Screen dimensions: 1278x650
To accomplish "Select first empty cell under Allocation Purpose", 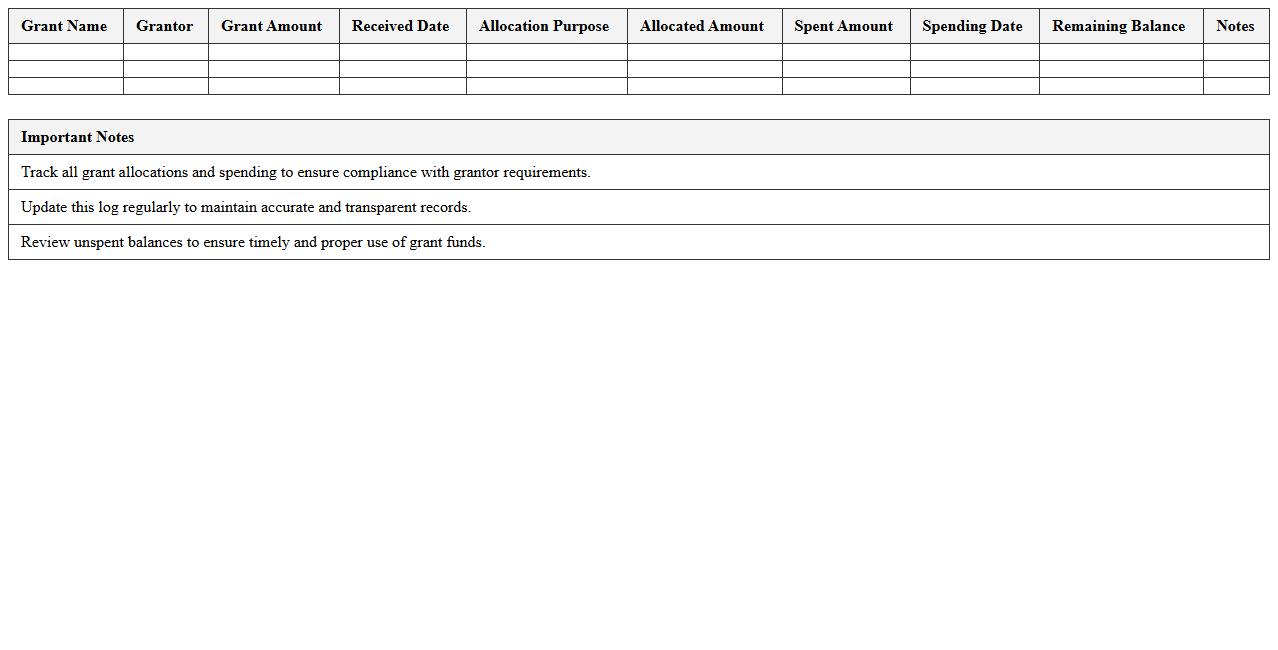I will (x=546, y=52).
